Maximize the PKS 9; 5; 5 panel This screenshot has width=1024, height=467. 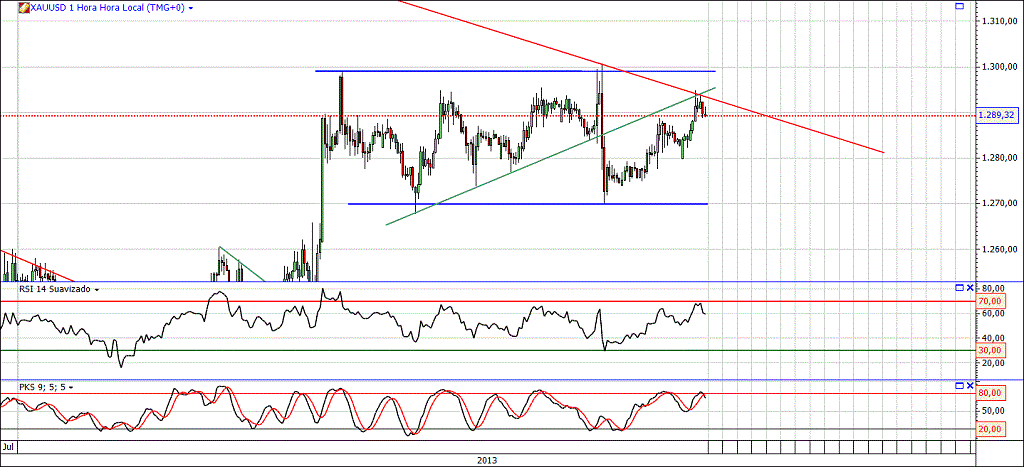coord(959,386)
